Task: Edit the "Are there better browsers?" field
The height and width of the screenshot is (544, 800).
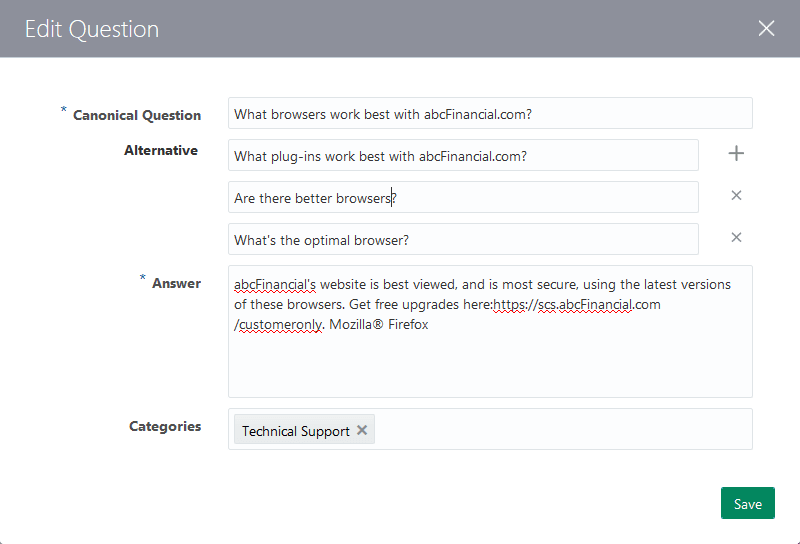Action: coord(463,198)
